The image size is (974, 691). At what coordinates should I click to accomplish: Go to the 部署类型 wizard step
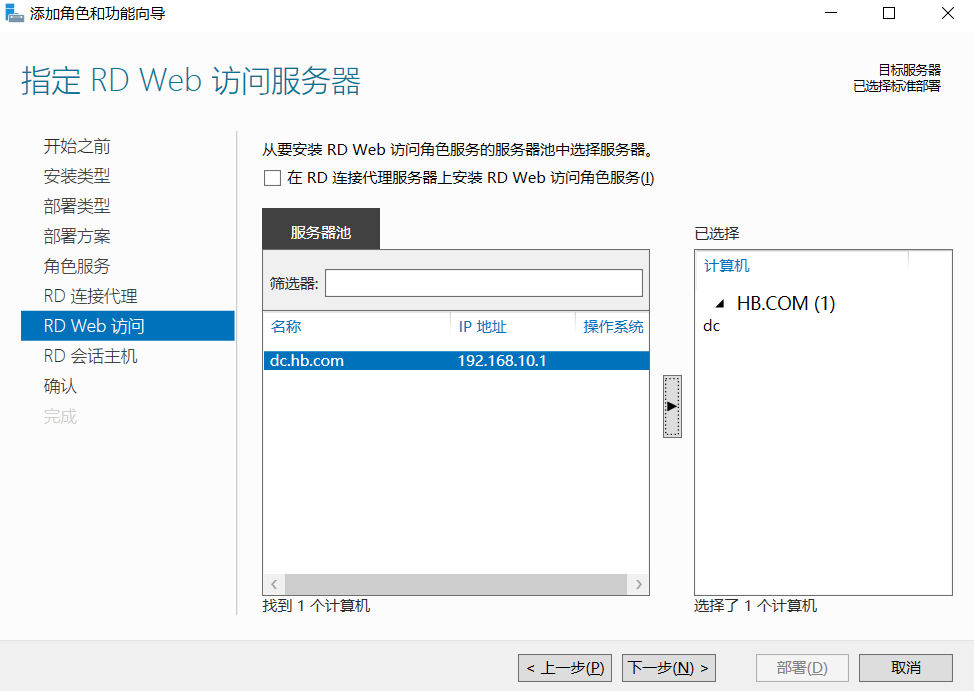point(77,206)
